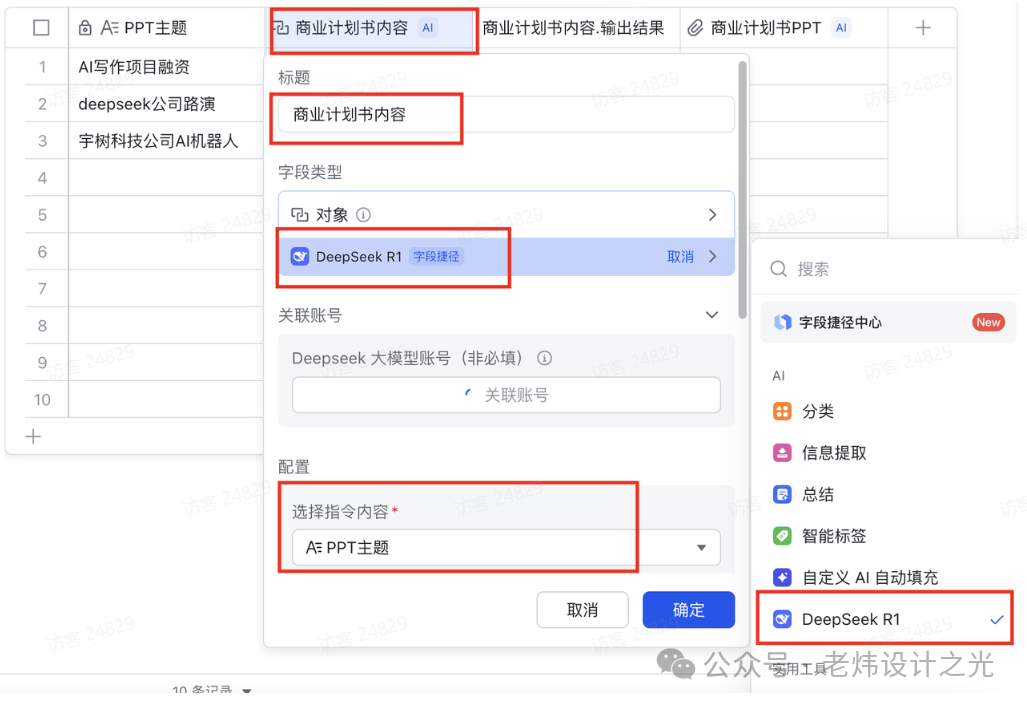Click the blue 总结 icon

[782, 494]
